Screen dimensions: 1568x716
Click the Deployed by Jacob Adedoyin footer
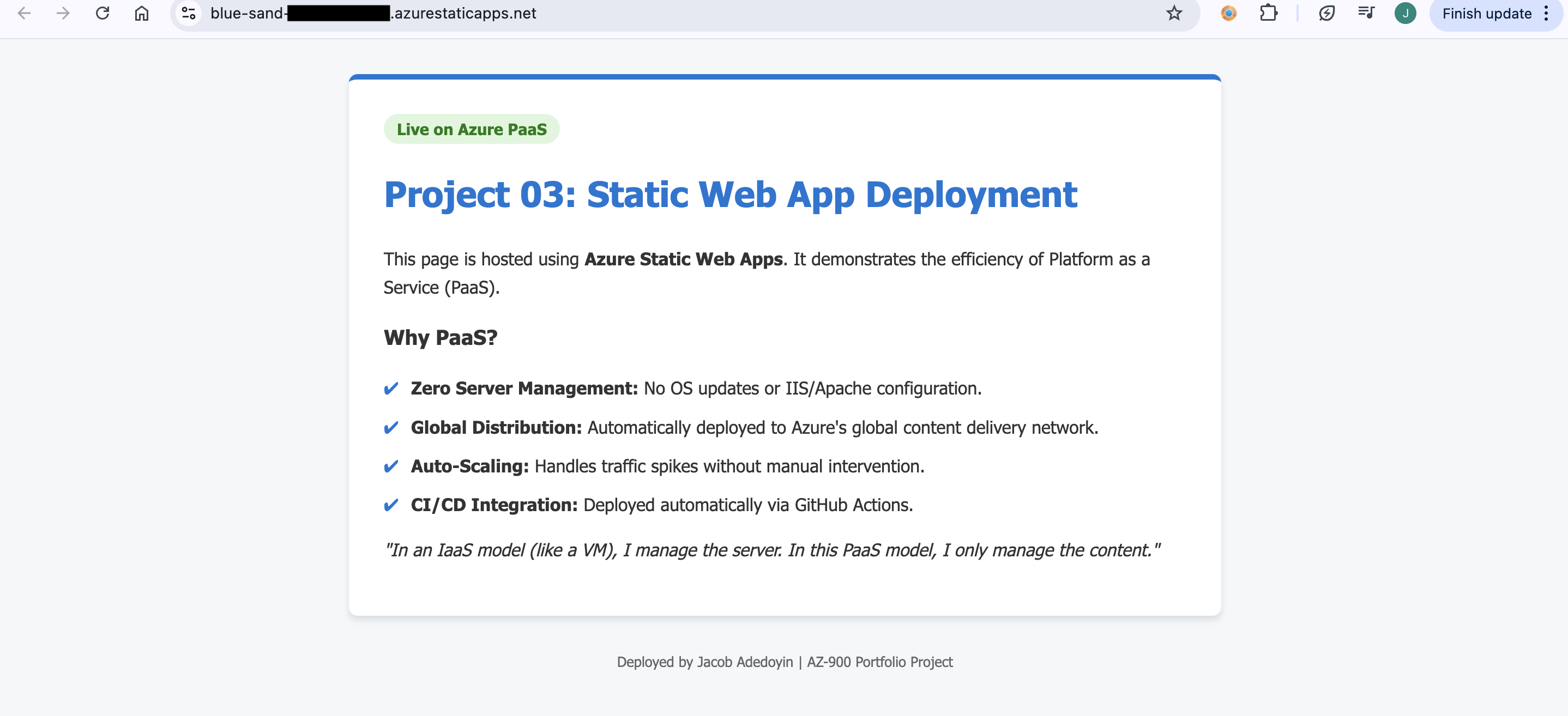point(785,662)
